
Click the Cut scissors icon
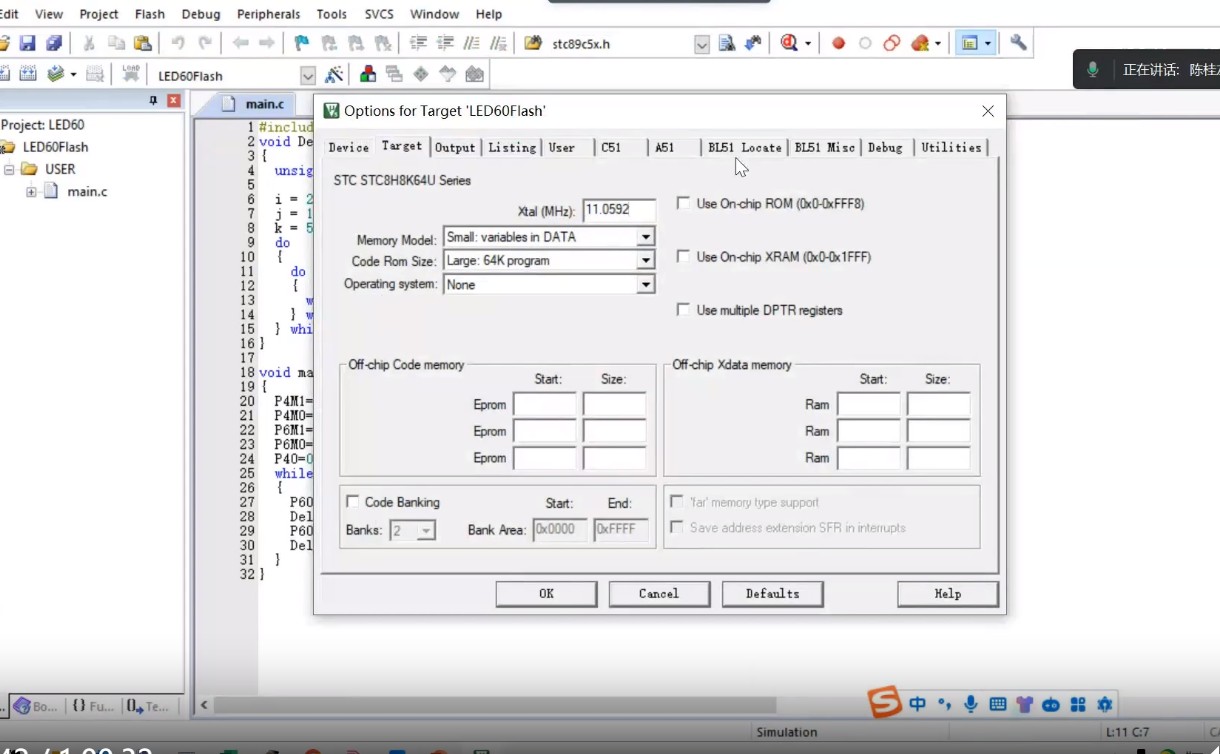click(89, 43)
